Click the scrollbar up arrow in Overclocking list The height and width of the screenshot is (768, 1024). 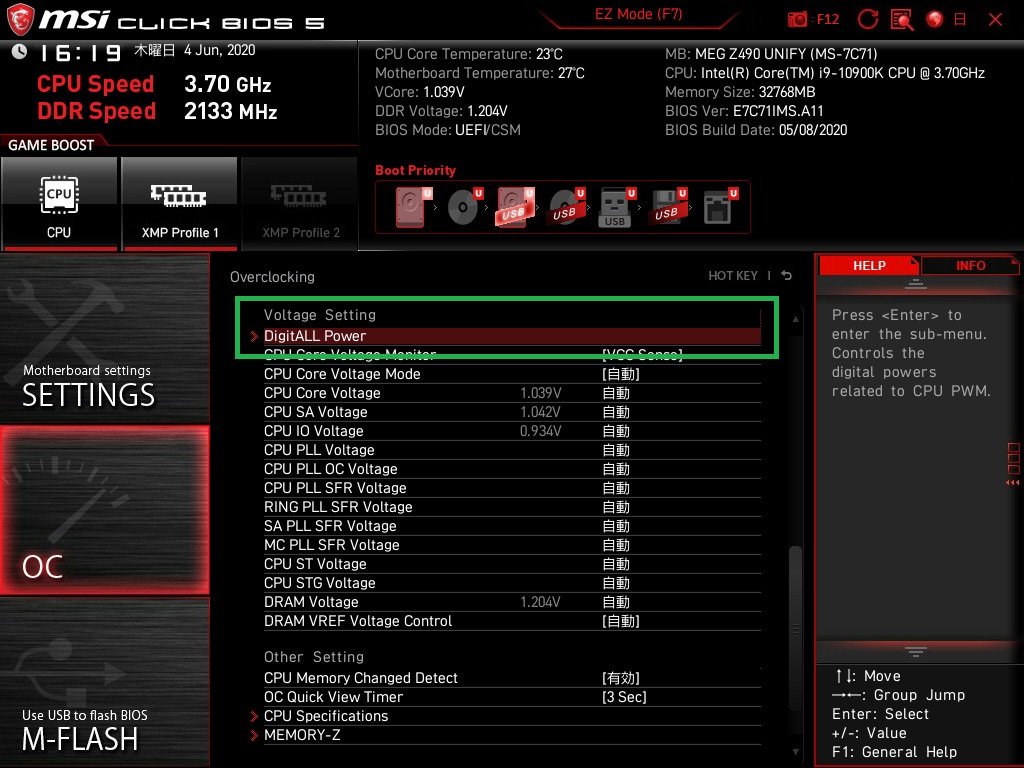click(795, 319)
